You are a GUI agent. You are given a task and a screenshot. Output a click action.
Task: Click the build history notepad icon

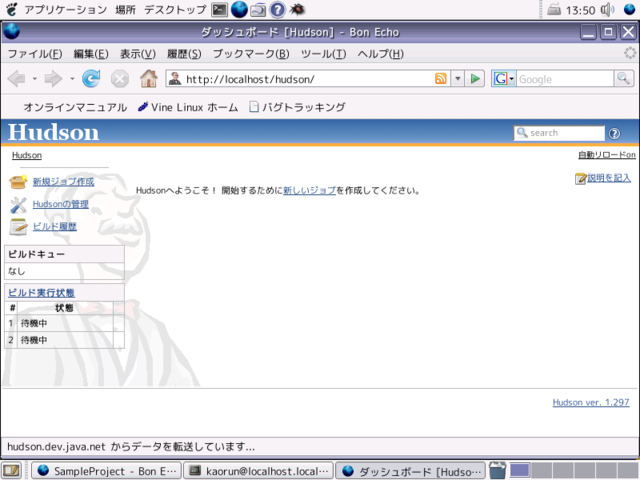[x=18, y=227]
